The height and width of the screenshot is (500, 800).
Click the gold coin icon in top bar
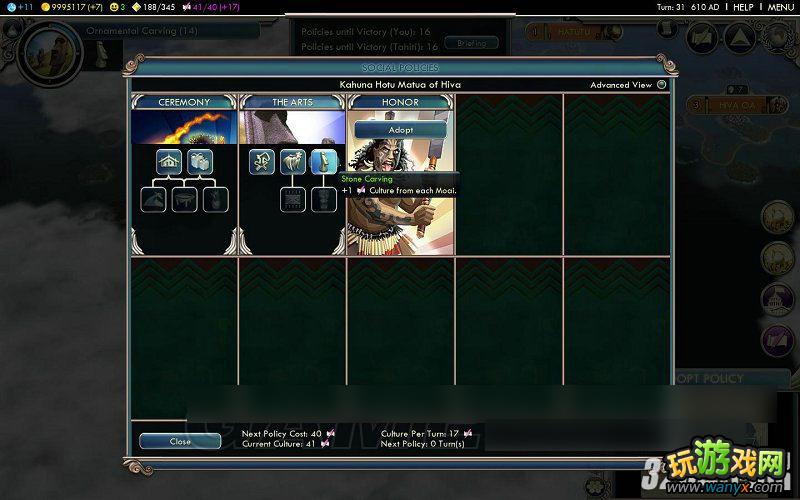point(45,7)
